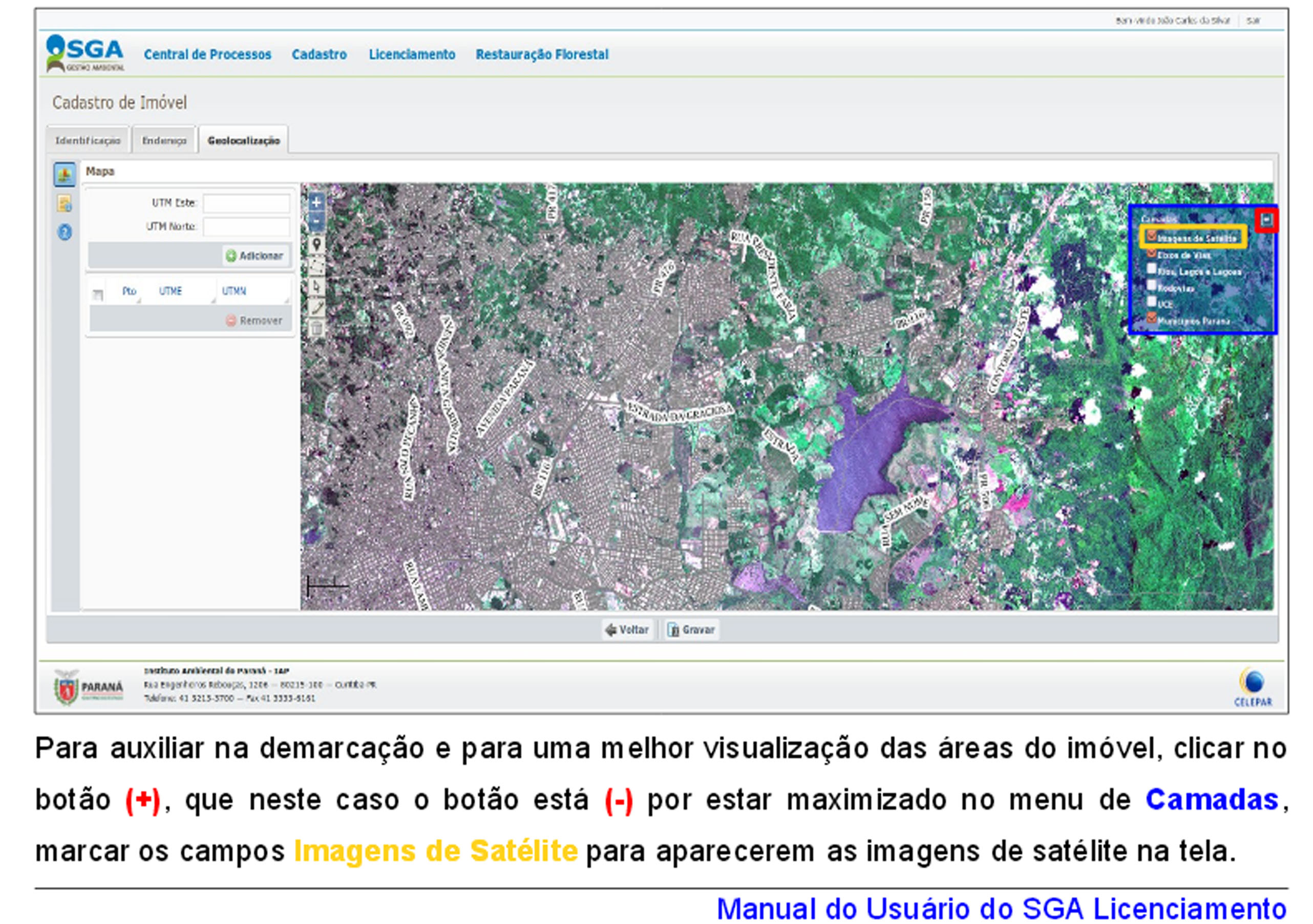Sort by the UTME column header
The image size is (1313, 924).
tap(171, 290)
